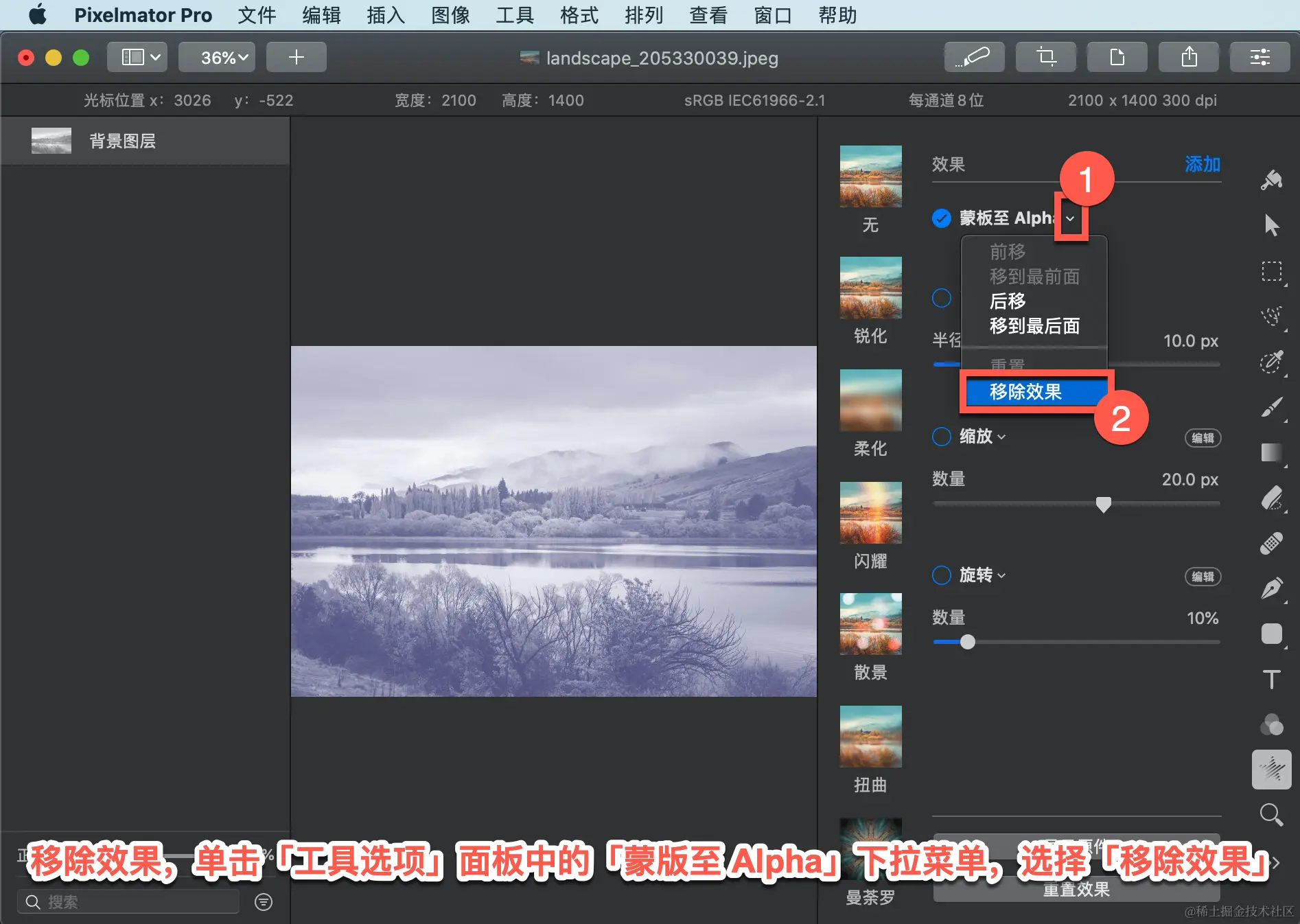Pick the Quick Selection tool
Viewport: 1300px width, 924px height.
coord(1272,362)
